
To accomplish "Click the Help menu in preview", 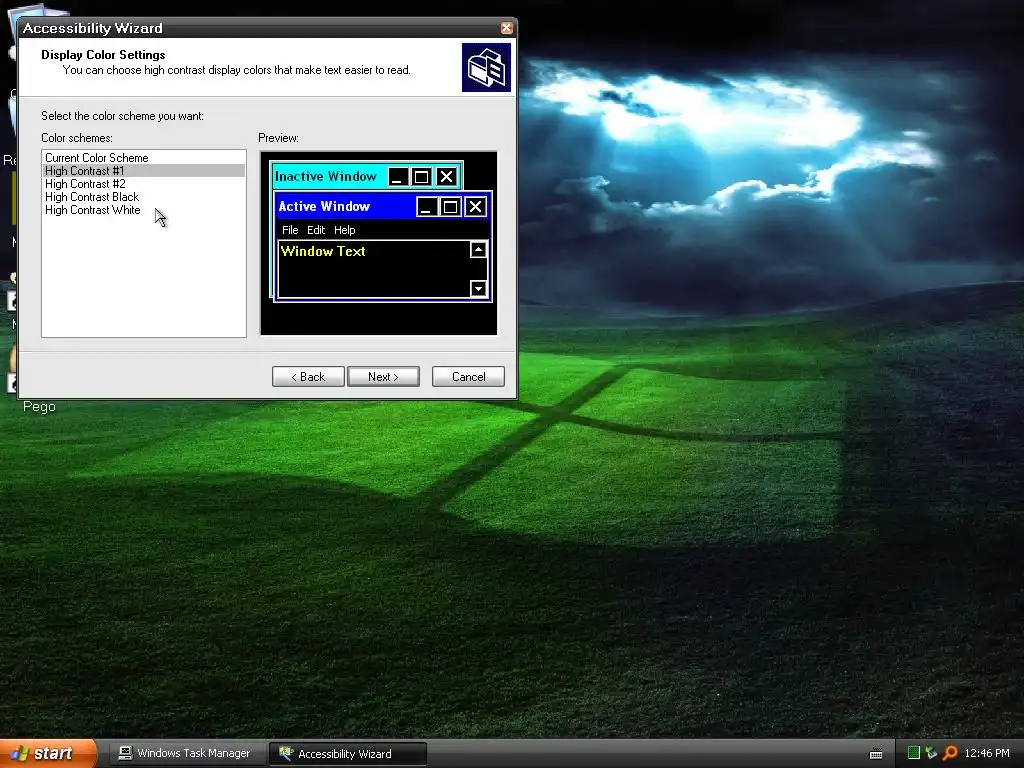I will pyautogui.click(x=345, y=230).
